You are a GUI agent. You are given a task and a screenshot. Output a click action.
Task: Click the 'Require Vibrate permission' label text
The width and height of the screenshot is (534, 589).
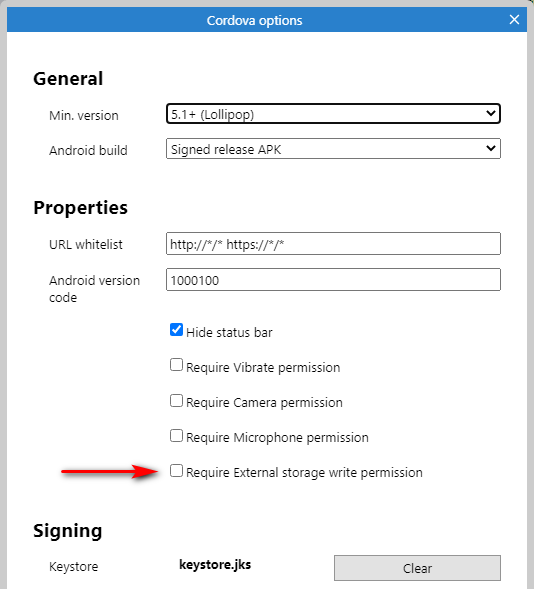coord(263,367)
